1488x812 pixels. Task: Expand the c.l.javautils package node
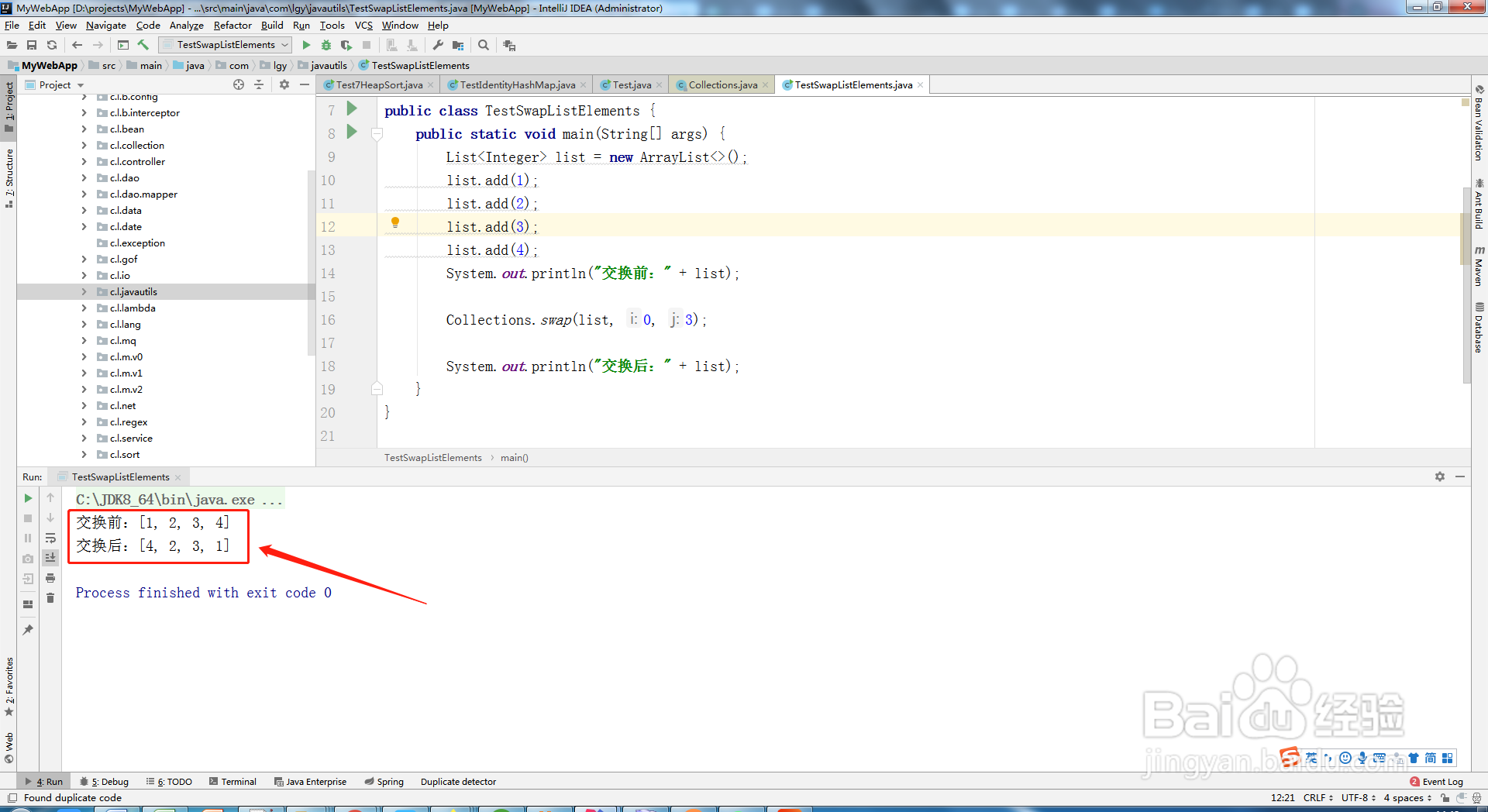coord(84,291)
